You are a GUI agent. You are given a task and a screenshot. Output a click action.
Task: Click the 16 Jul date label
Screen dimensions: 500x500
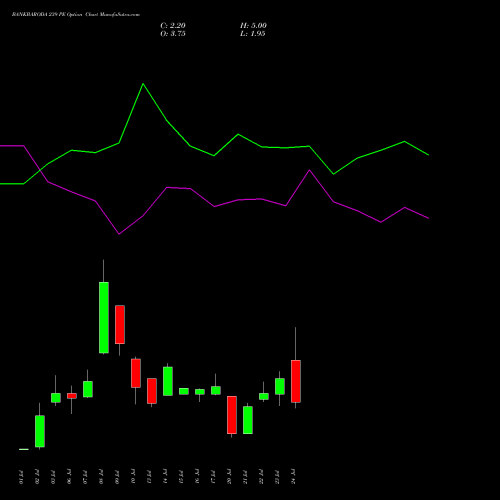tap(197, 477)
